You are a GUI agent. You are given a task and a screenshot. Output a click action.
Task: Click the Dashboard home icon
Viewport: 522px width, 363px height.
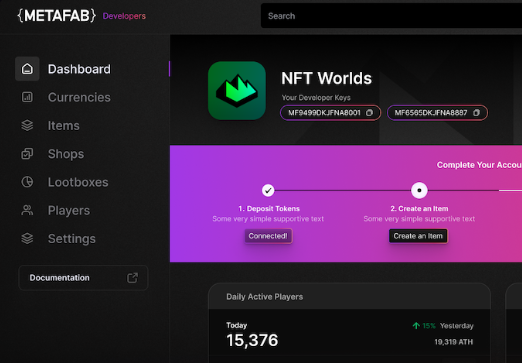[x=27, y=69]
